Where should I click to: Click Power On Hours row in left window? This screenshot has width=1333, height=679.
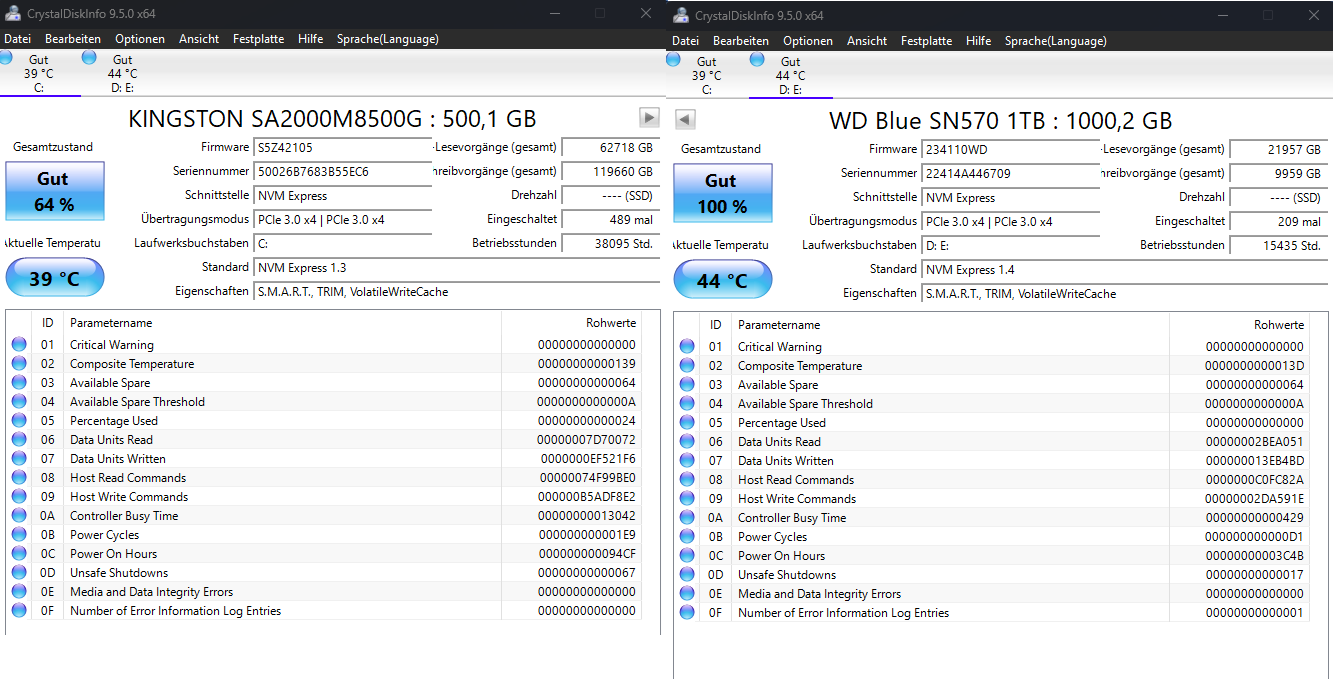coord(324,554)
